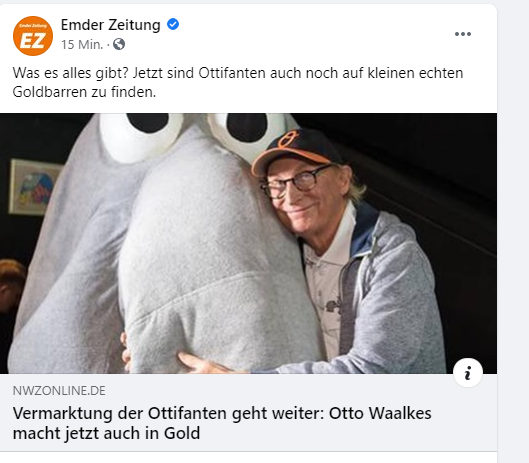Click the 15 Min. timestamp
The width and height of the screenshot is (529, 463).
(x=82, y=45)
